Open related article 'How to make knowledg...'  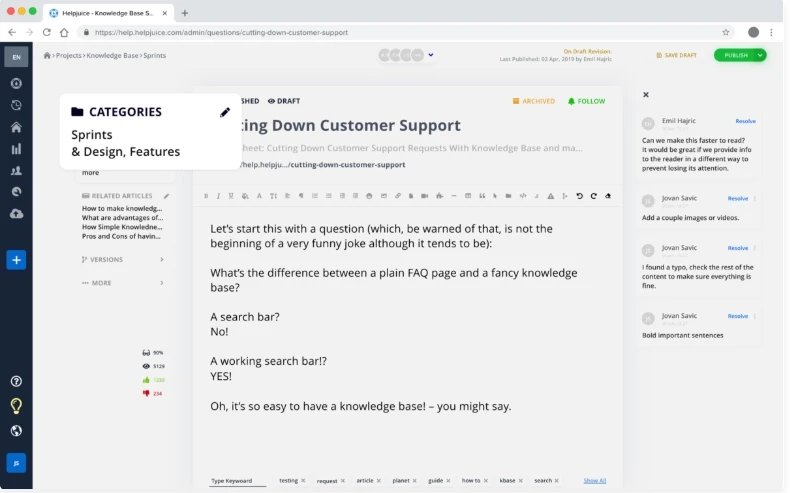pos(122,208)
